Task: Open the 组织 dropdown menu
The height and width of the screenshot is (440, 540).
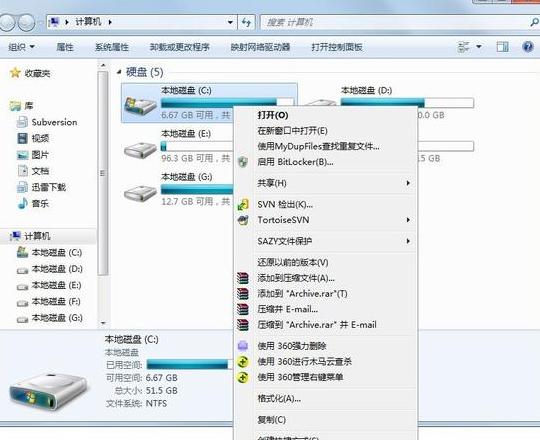Action: (21, 46)
